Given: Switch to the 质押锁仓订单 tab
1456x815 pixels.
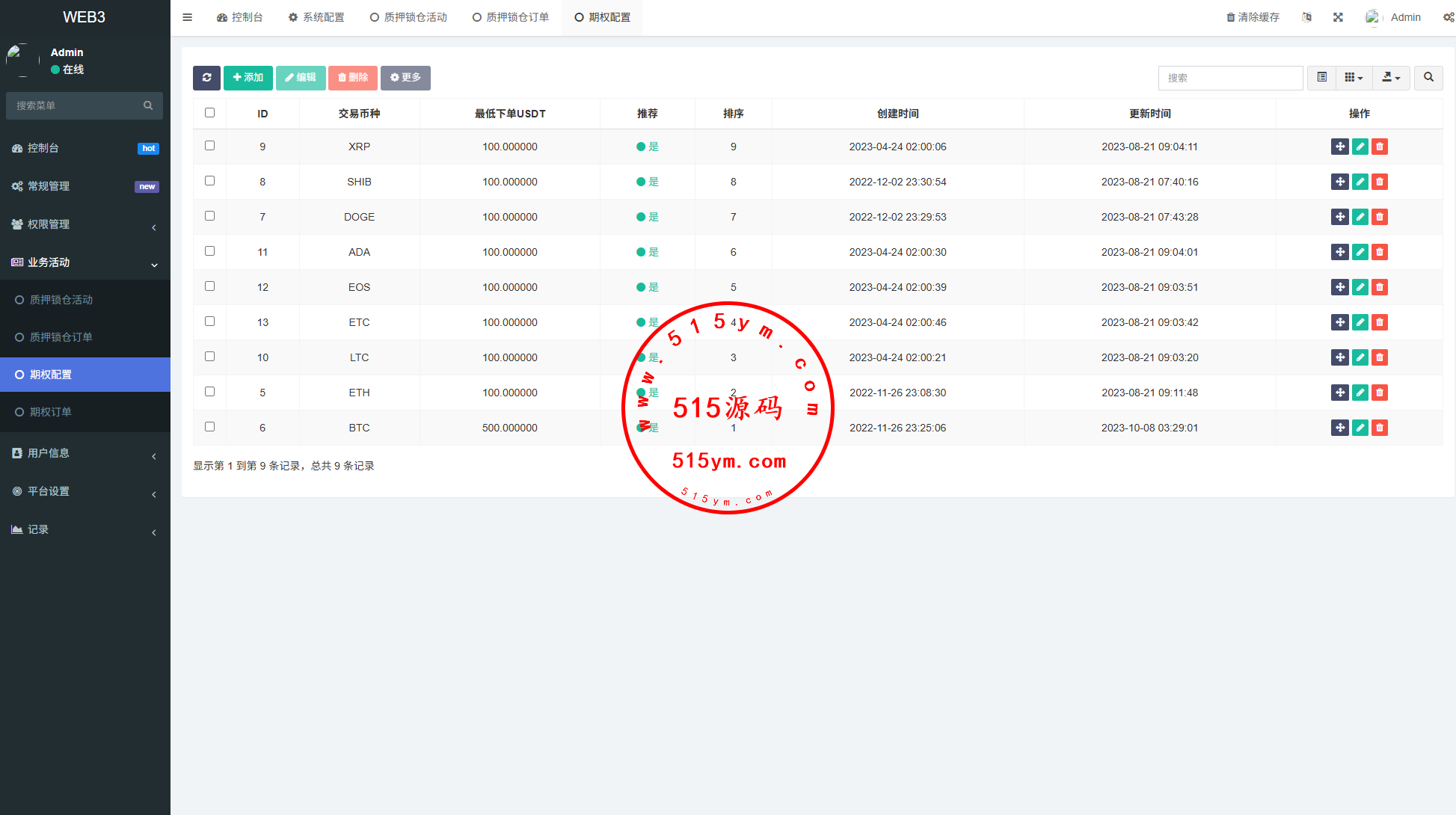Looking at the screenshot, I should tap(511, 17).
